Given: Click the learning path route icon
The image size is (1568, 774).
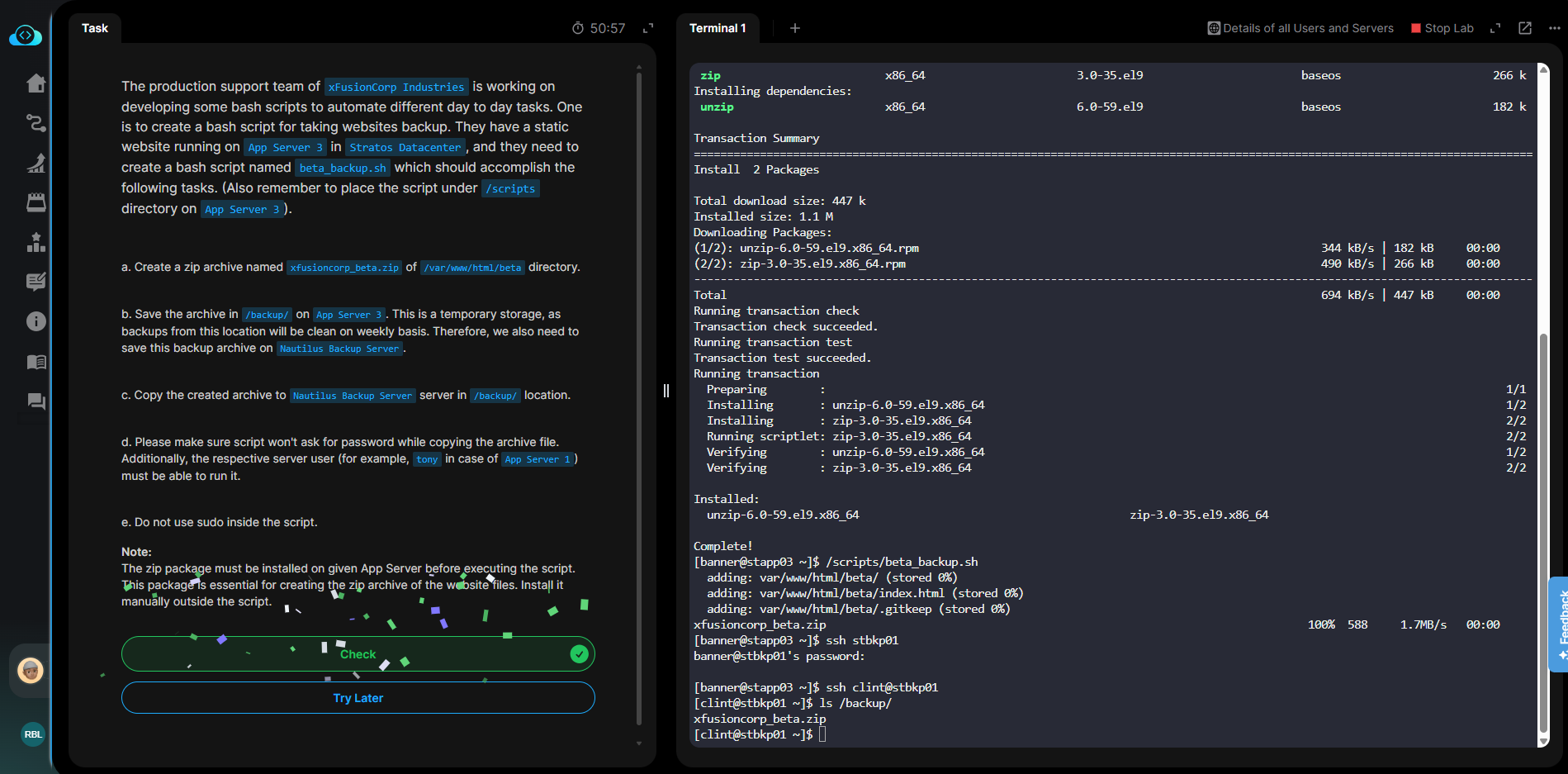Looking at the screenshot, I should point(36,123).
